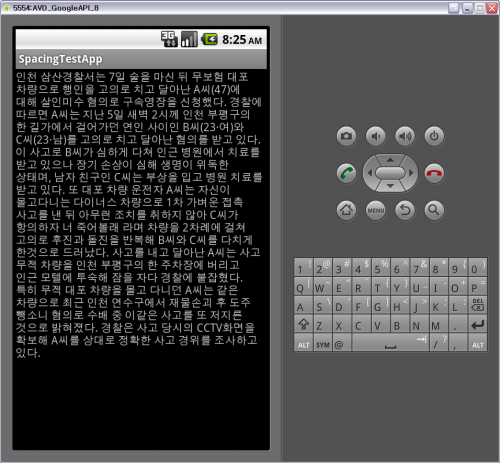Click the emulator power button

pos(434,136)
